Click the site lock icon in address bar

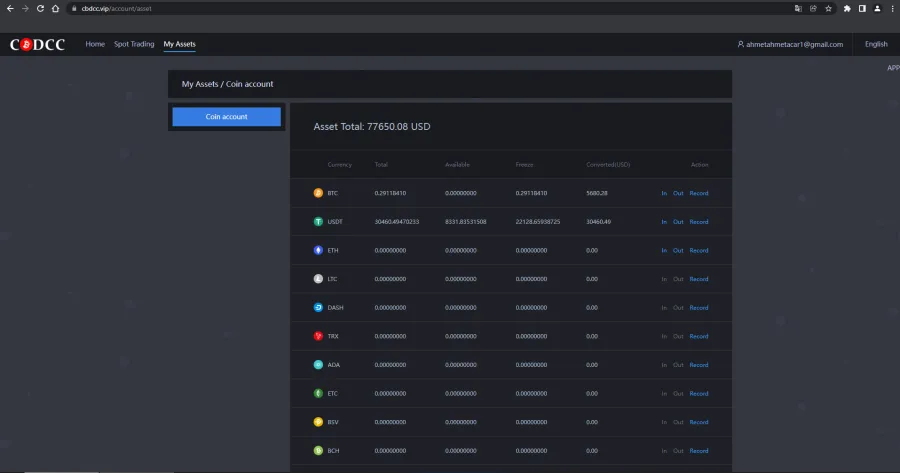click(x=74, y=9)
